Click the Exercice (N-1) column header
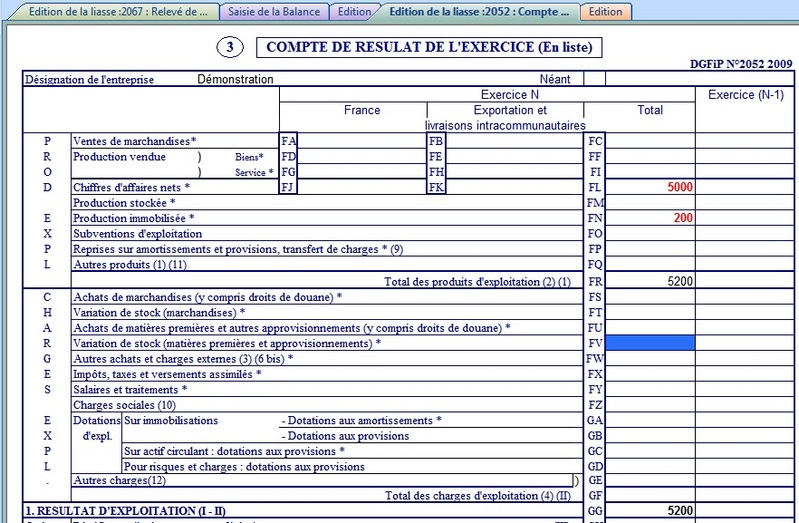 pos(745,95)
